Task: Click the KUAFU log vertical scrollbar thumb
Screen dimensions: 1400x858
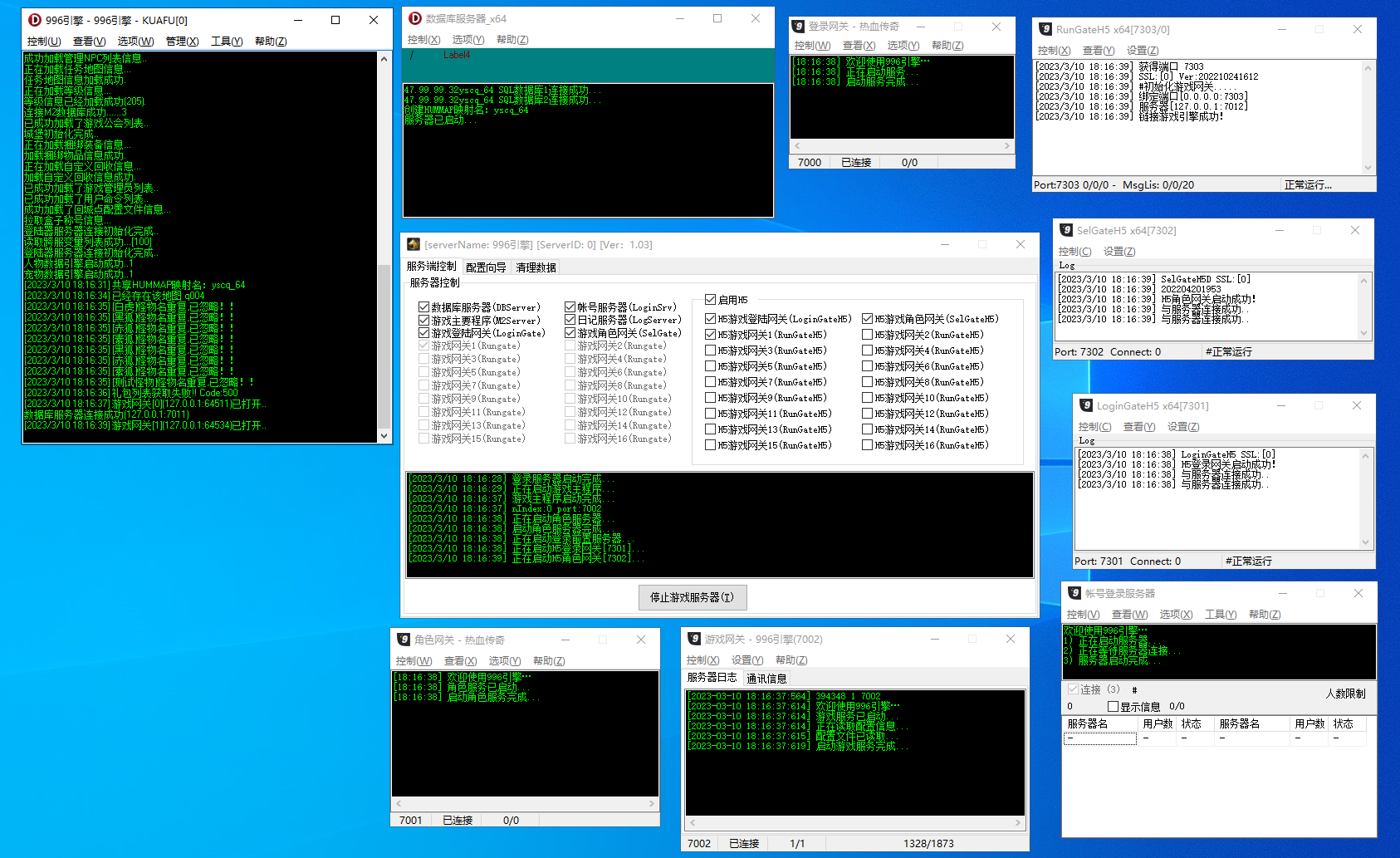Action: tap(384, 346)
